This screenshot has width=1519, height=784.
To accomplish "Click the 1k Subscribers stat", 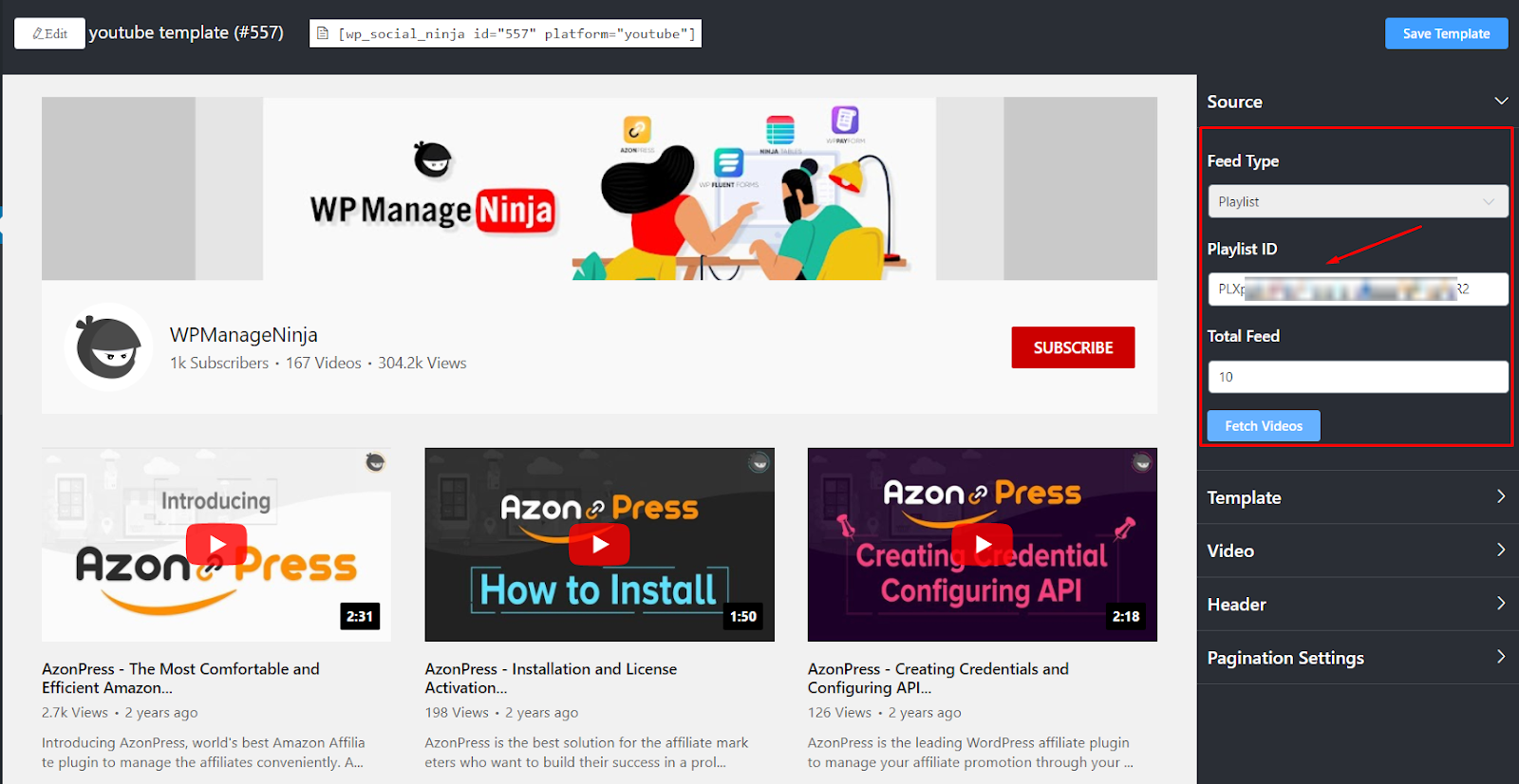I will coord(219,363).
